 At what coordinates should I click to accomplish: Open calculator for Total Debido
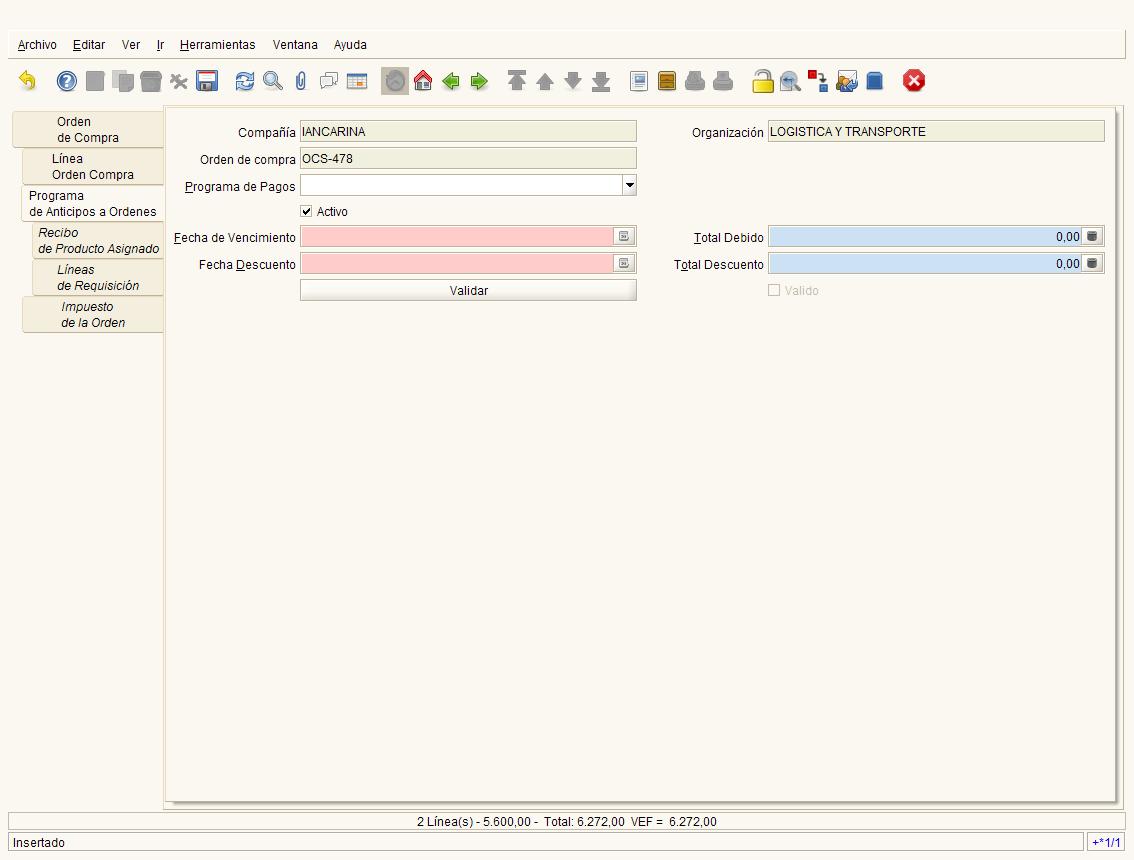pyautogui.click(x=1092, y=237)
